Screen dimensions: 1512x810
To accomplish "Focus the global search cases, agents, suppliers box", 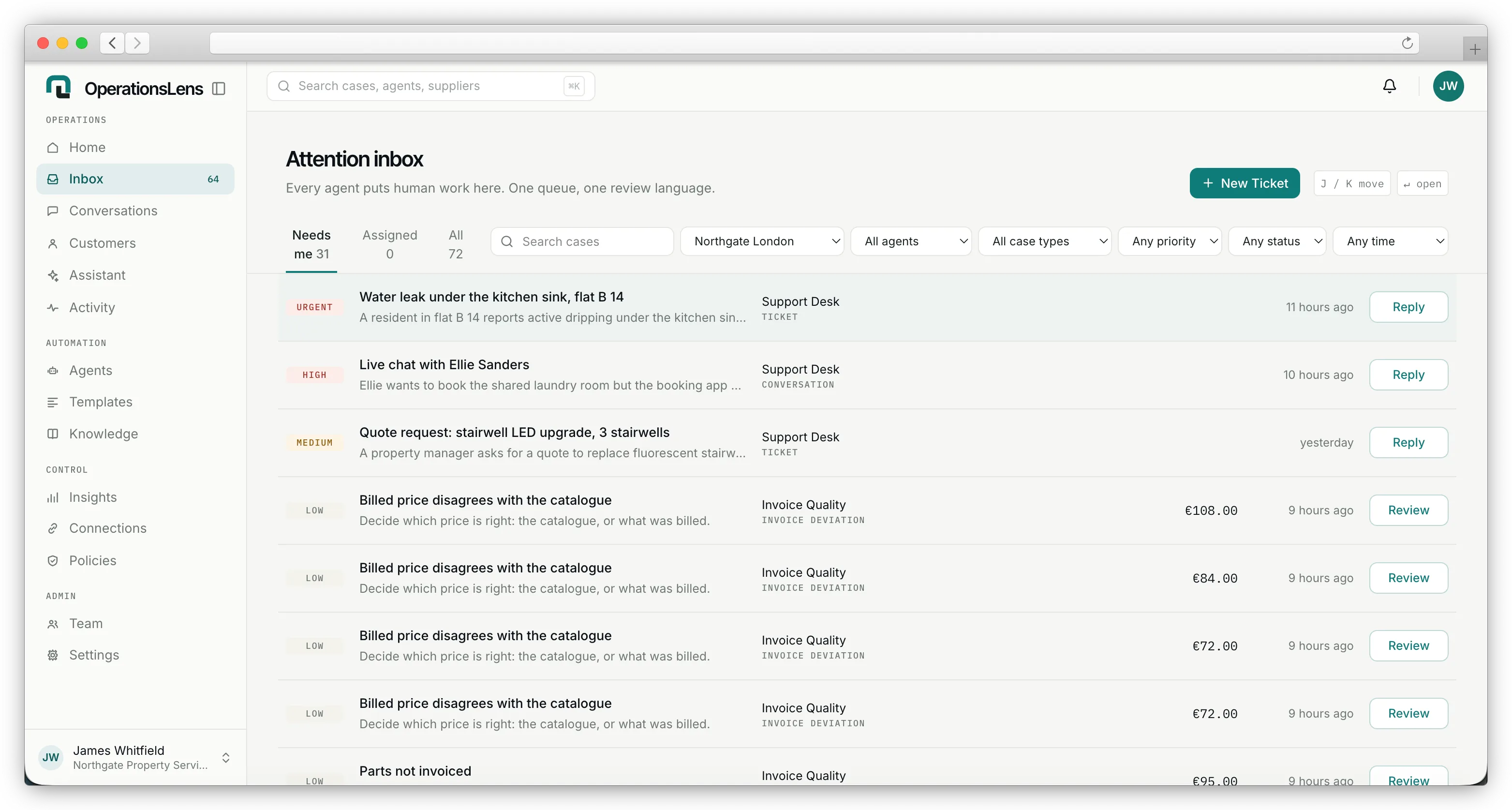I will [430, 86].
